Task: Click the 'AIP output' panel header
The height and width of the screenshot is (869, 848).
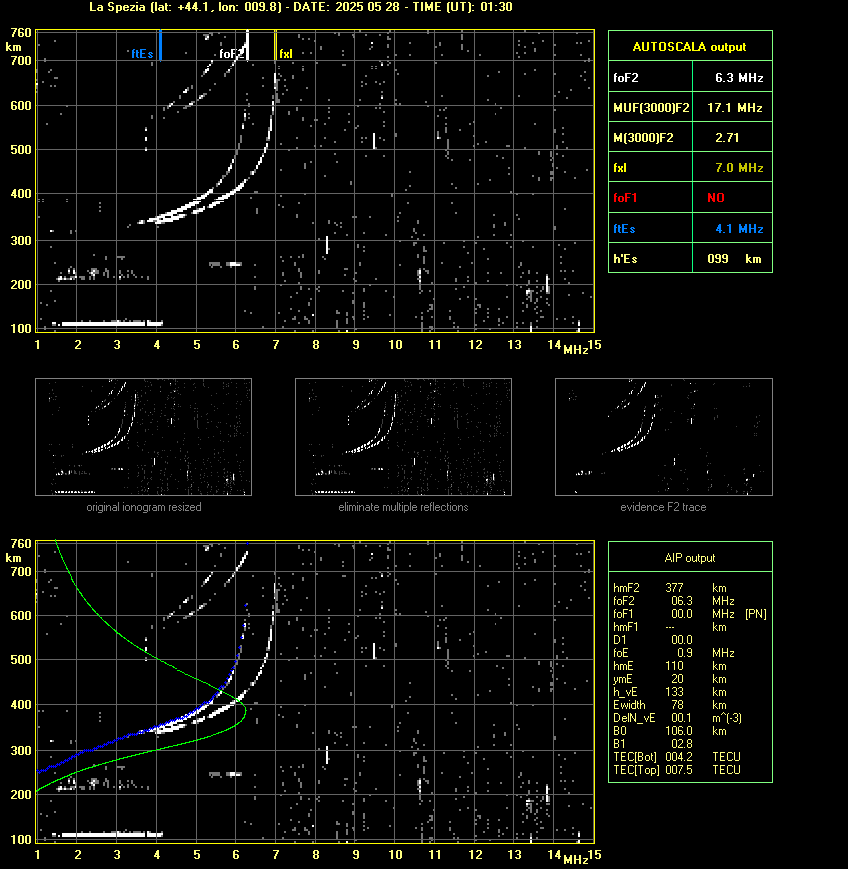Action: point(689,558)
